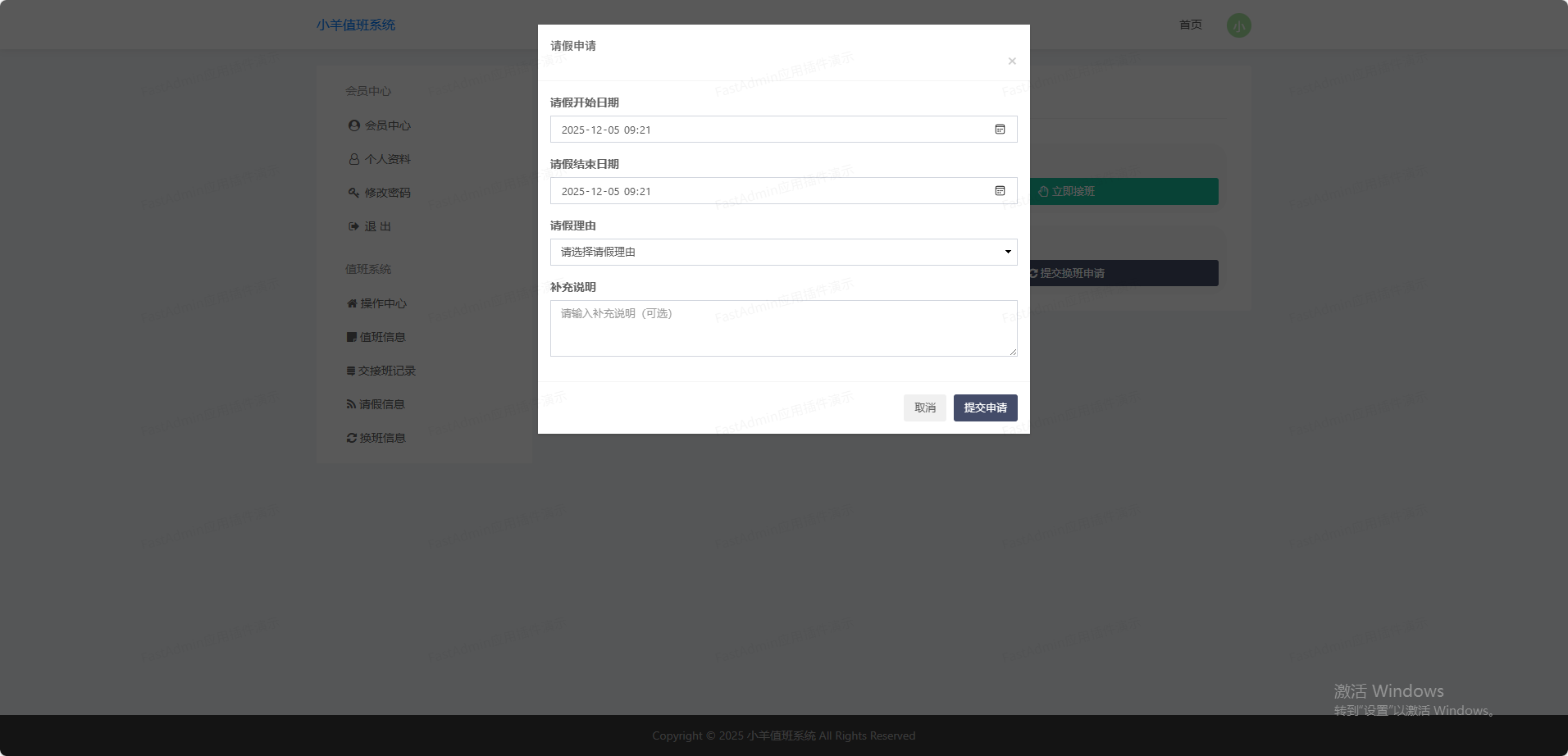
Task: Focus the 请假结束日期 date field
Action: 771,191
